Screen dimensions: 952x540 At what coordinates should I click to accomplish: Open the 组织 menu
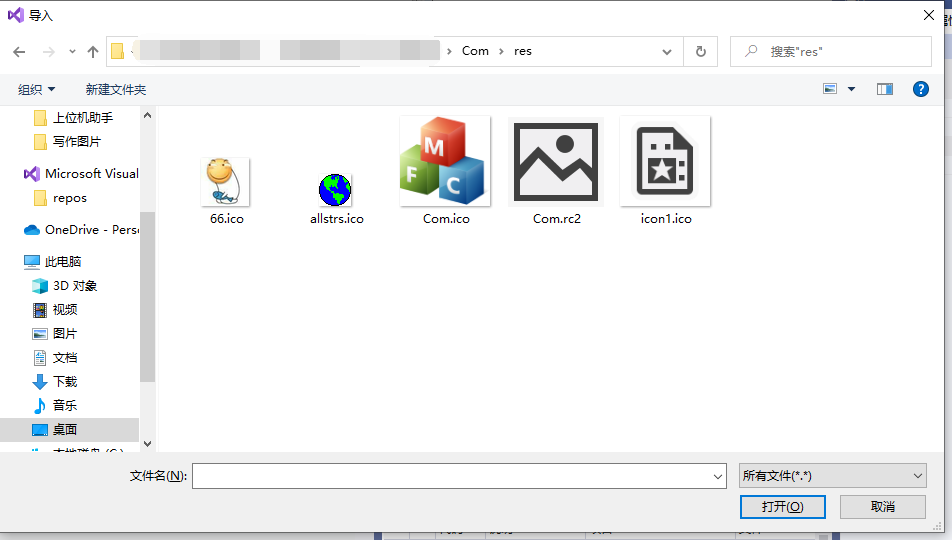36,89
